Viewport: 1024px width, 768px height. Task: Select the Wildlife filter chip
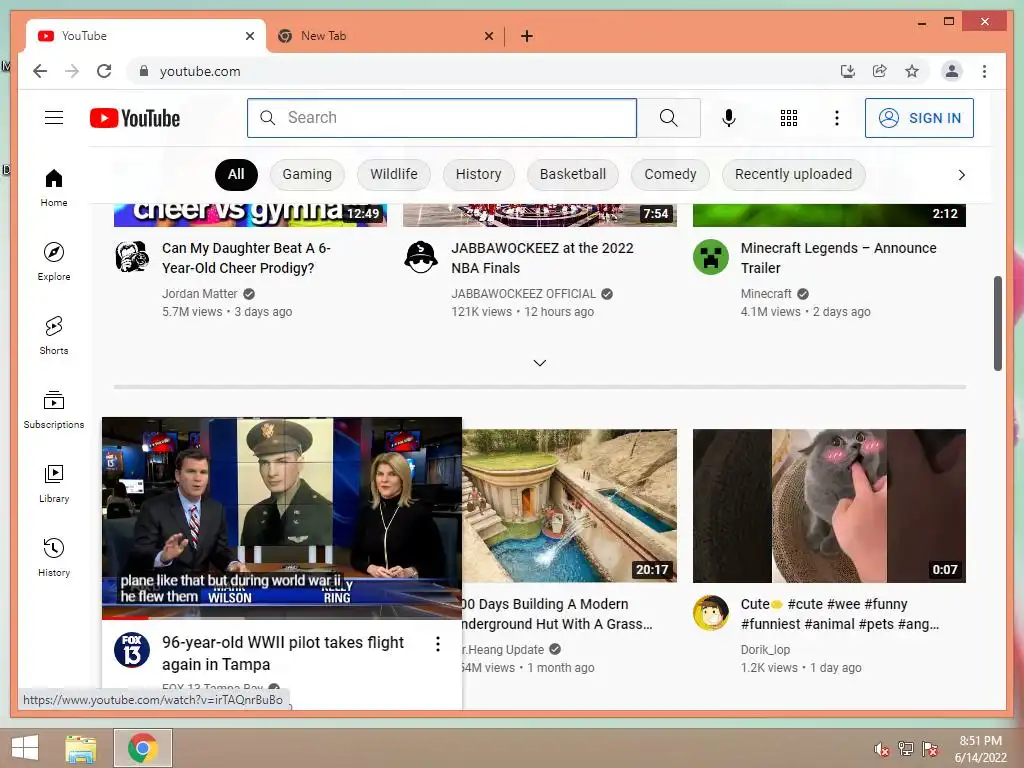click(x=394, y=174)
